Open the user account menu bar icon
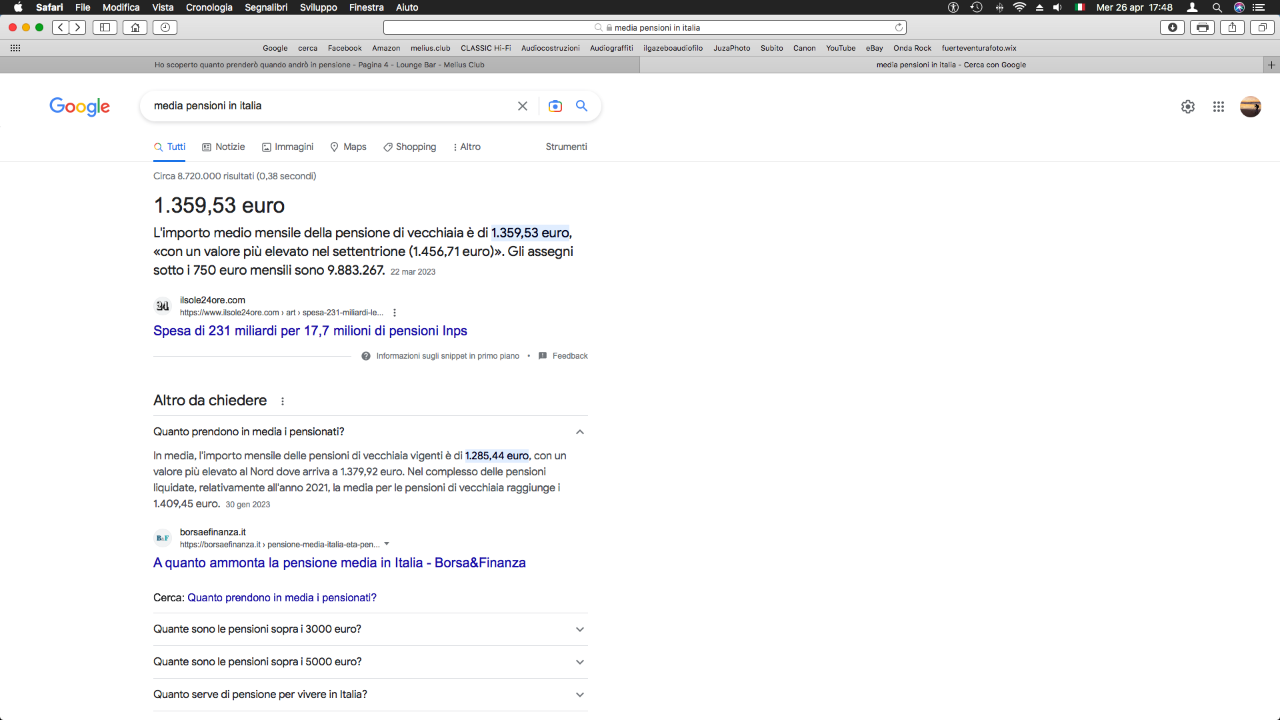Image resolution: width=1280 pixels, height=720 pixels. pos(1192,7)
